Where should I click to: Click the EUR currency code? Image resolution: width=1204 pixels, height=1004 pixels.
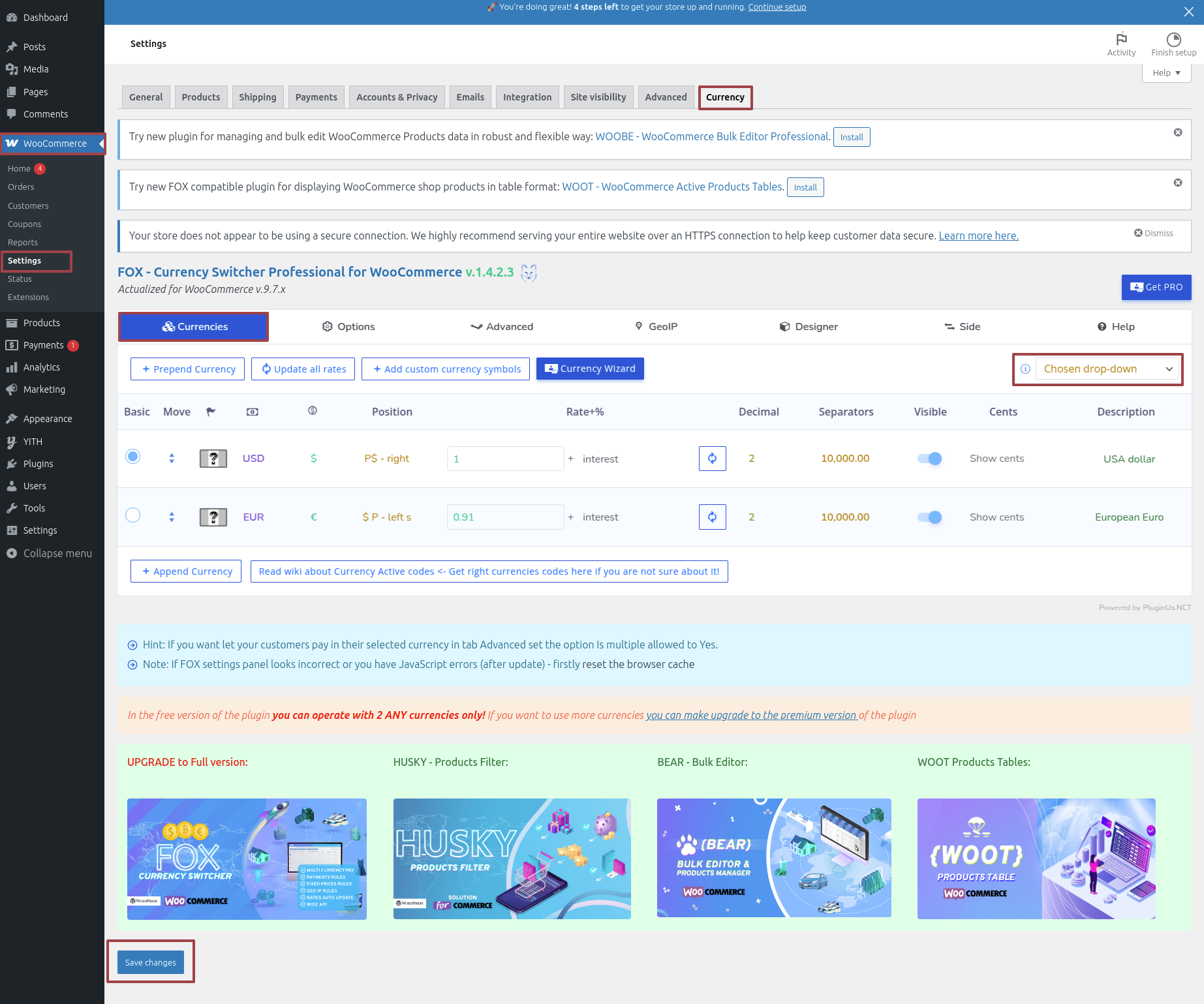[x=253, y=517]
